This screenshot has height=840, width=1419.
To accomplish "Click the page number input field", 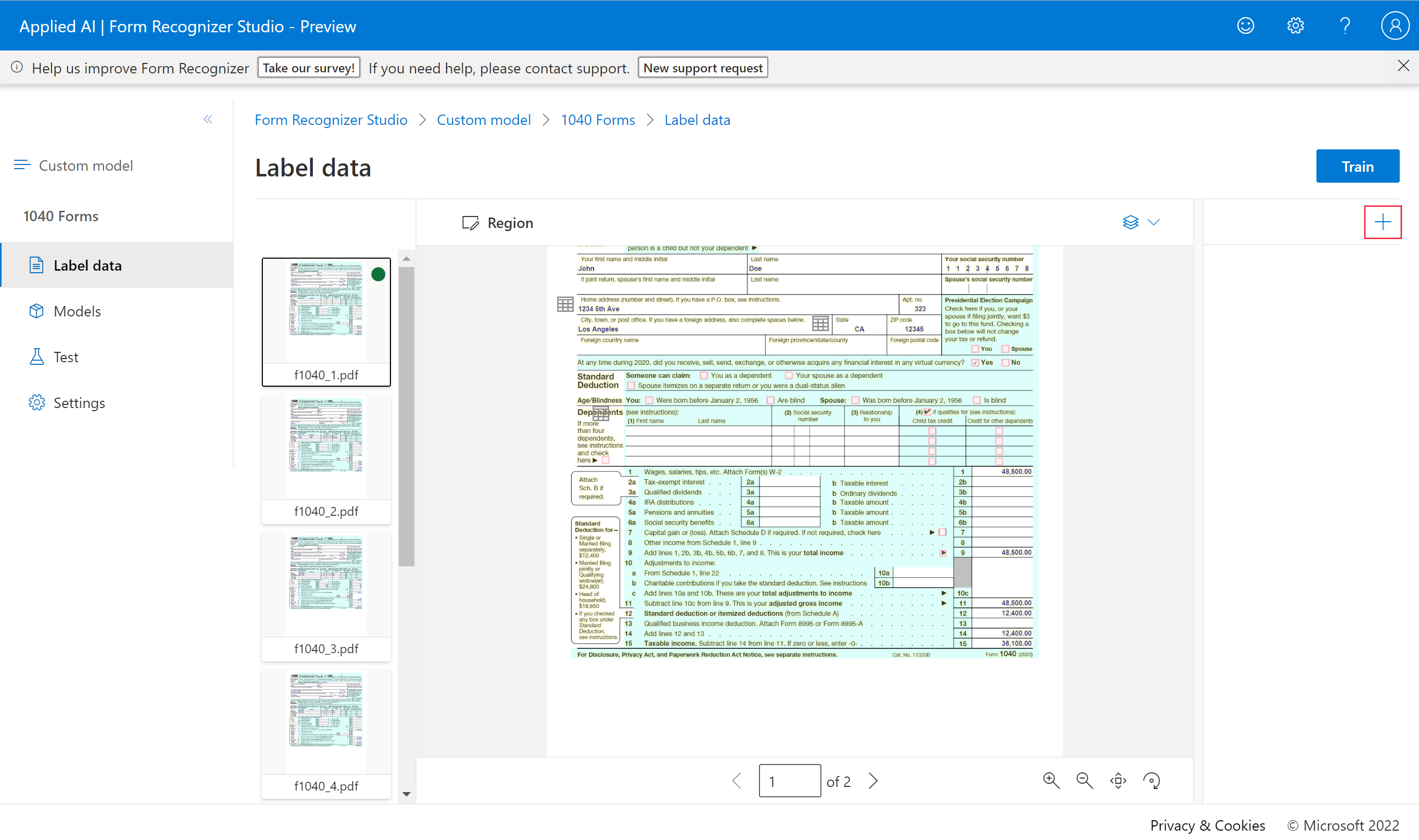I will tap(790, 781).
